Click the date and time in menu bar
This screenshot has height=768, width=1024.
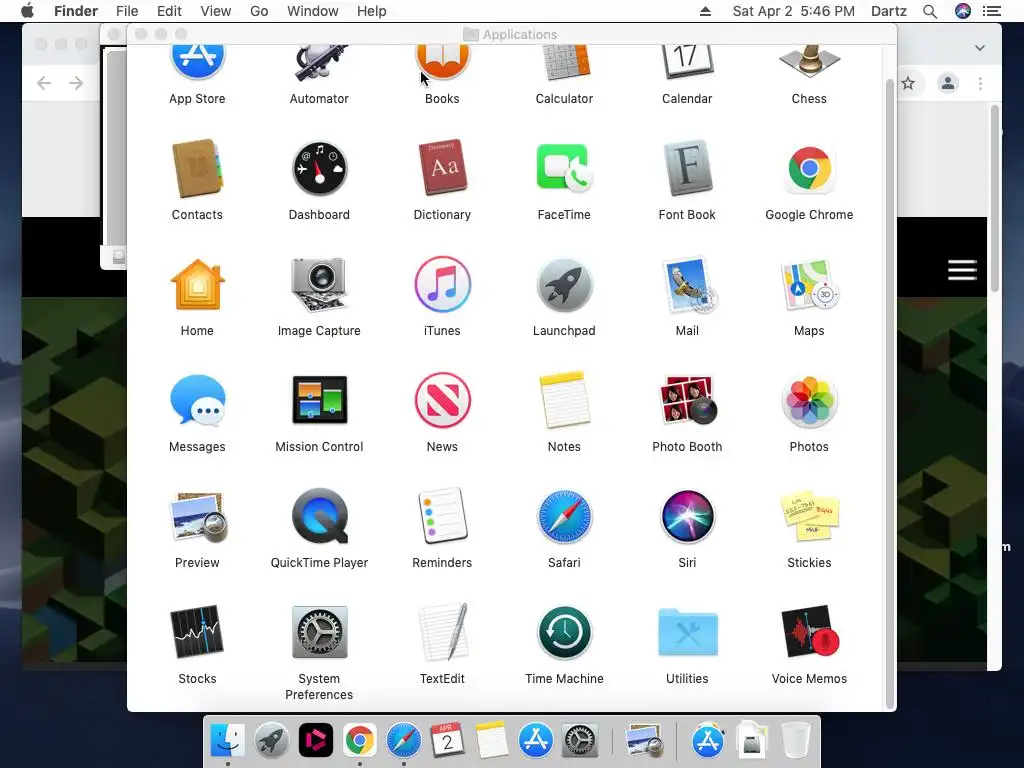tap(793, 11)
